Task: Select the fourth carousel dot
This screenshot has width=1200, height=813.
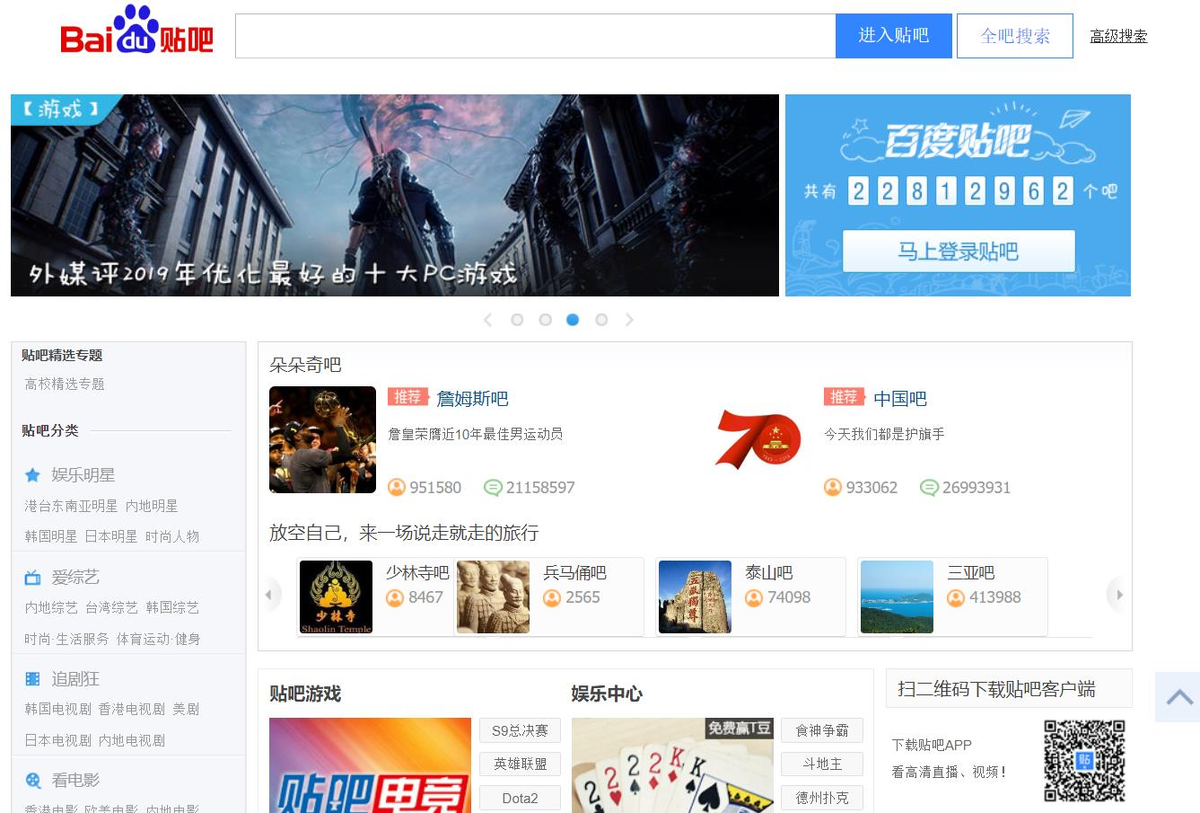Action: point(601,320)
